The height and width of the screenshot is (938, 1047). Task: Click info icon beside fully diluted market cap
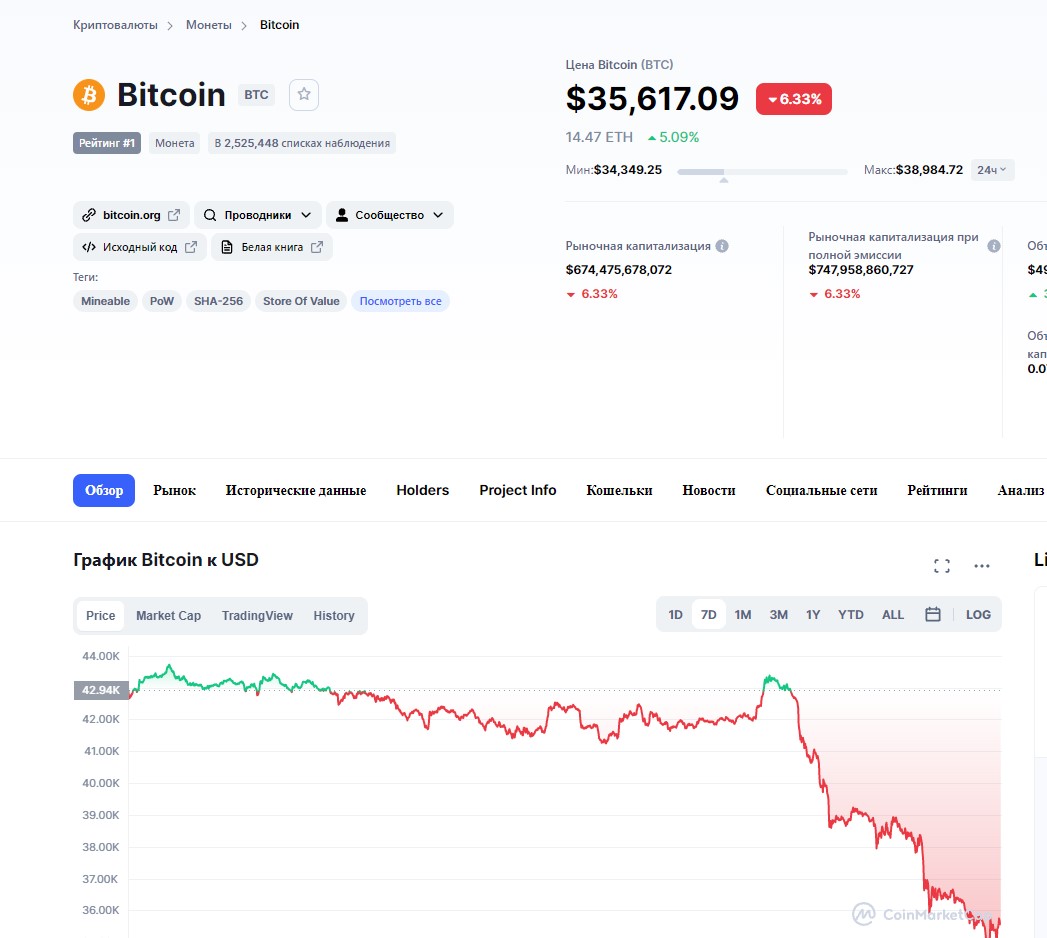pos(994,246)
